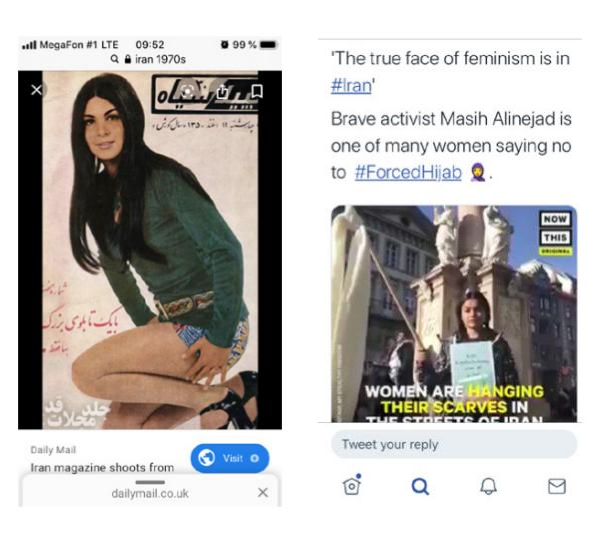The height and width of the screenshot is (543, 600).
Task: Open the messages envelope icon
Action: point(557,486)
